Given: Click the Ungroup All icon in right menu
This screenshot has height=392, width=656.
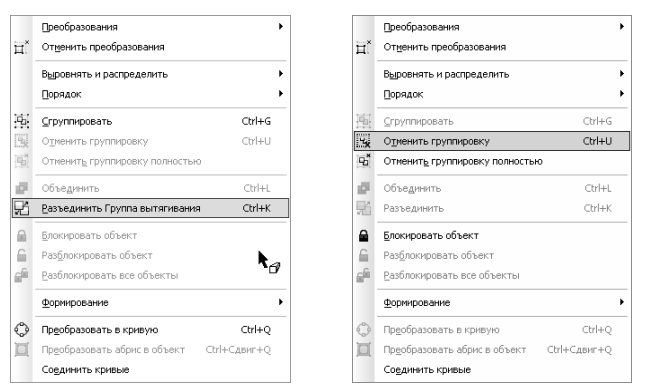Looking at the screenshot, I should (363, 161).
